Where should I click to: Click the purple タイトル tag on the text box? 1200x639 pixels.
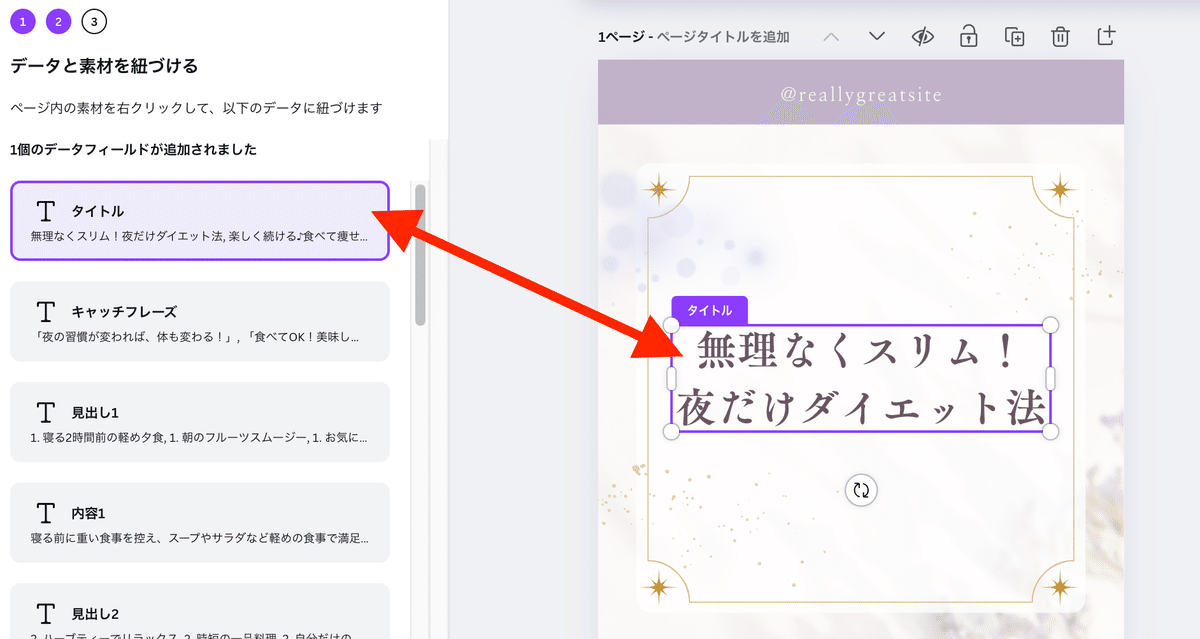pos(709,310)
